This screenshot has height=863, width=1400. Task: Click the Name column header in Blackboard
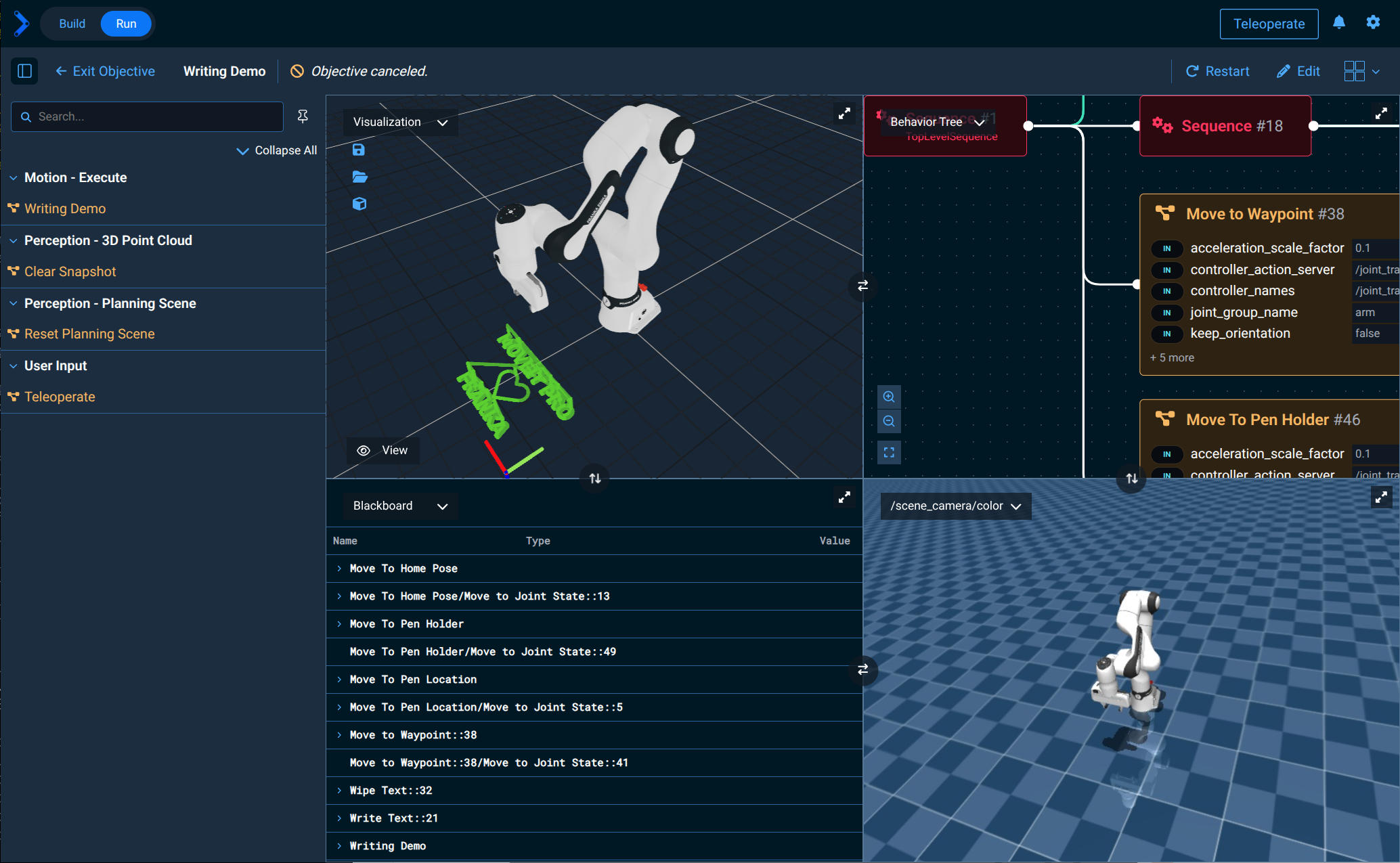pyautogui.click(x=345, y=541)
